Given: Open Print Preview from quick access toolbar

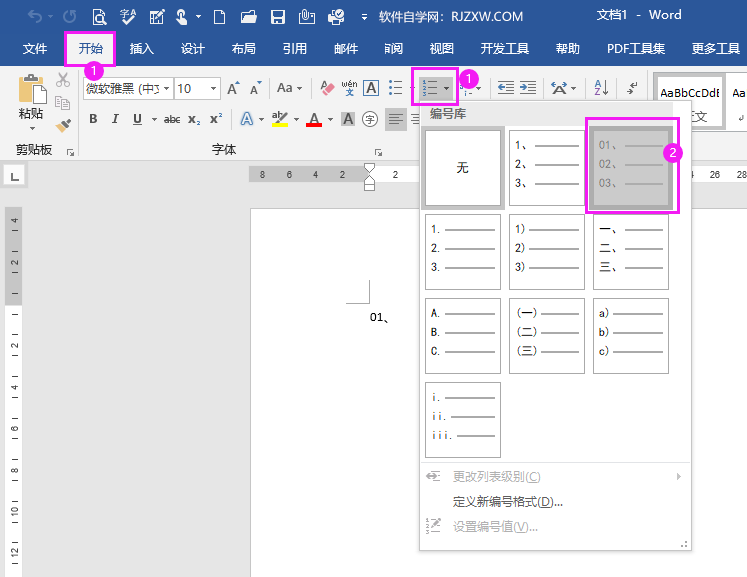Looking at the screenshot, I should [x=99, y=17].
